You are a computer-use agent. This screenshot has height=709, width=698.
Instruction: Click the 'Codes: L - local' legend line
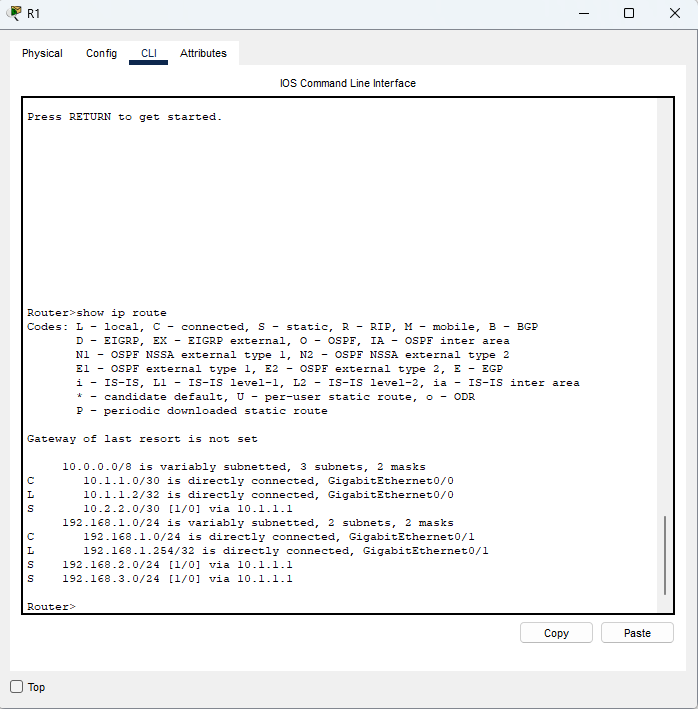[283, 326]
